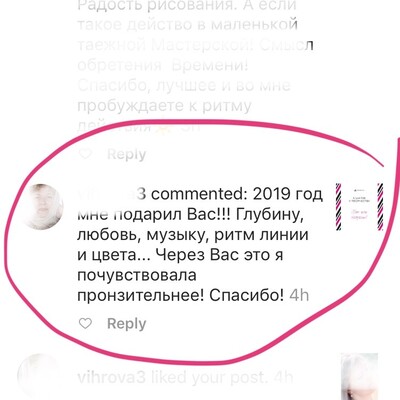Image resolution: width=400 pixels, height=400 pixels.
Task: Tap the faded heart icon under top comment
Action: click(x=85, y=154)
